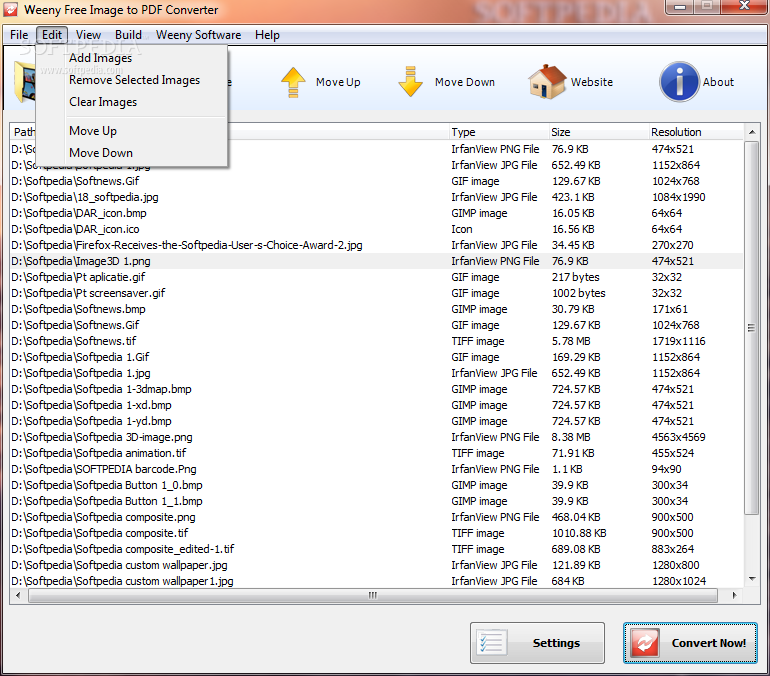Click the horizontal scrollbar right arrow

pos(735,595)
